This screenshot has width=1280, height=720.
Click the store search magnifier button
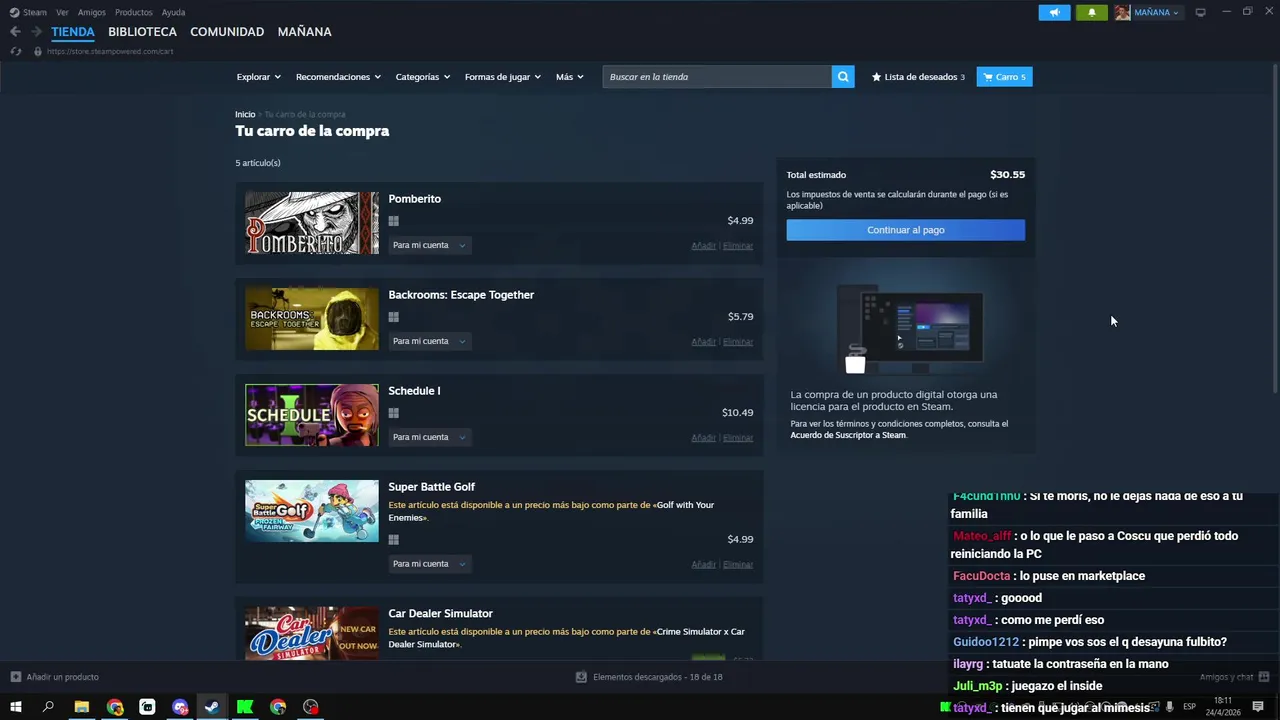pos(843,77)
